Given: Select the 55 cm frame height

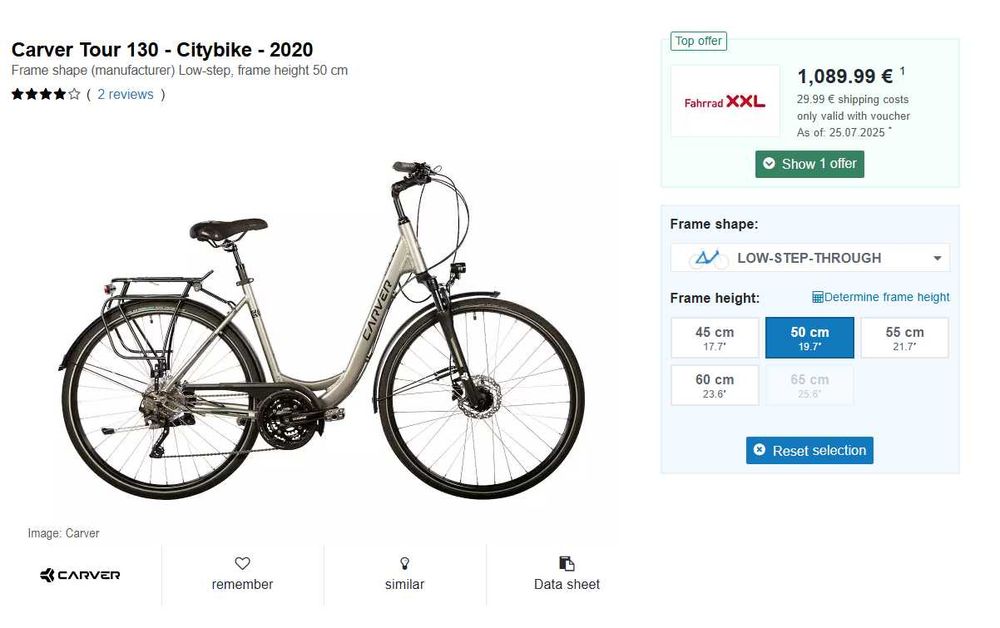Looking at the screenshot, I should tap(904, 338).
